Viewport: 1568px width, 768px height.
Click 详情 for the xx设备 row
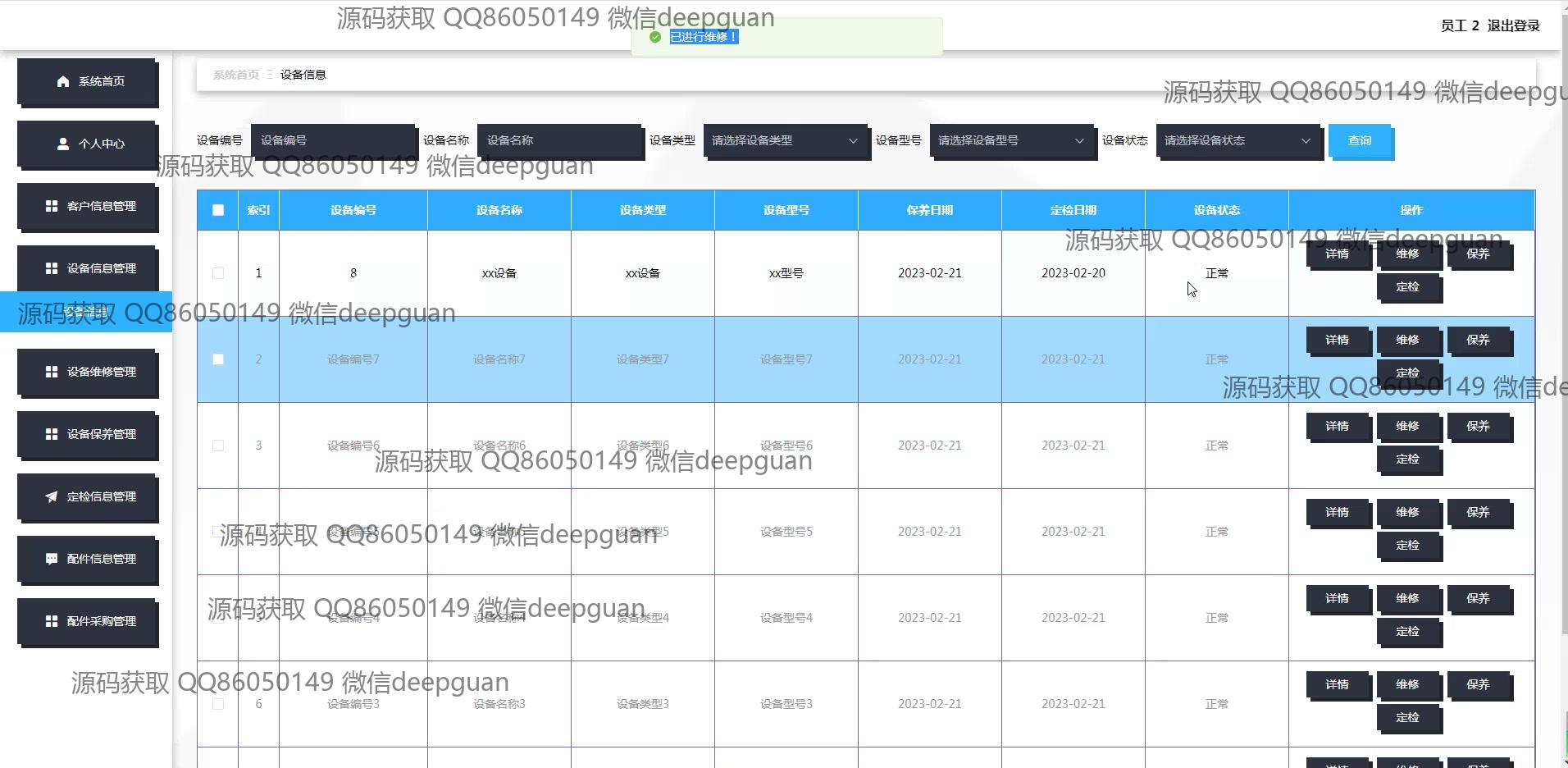click(x=1338, y=254)
